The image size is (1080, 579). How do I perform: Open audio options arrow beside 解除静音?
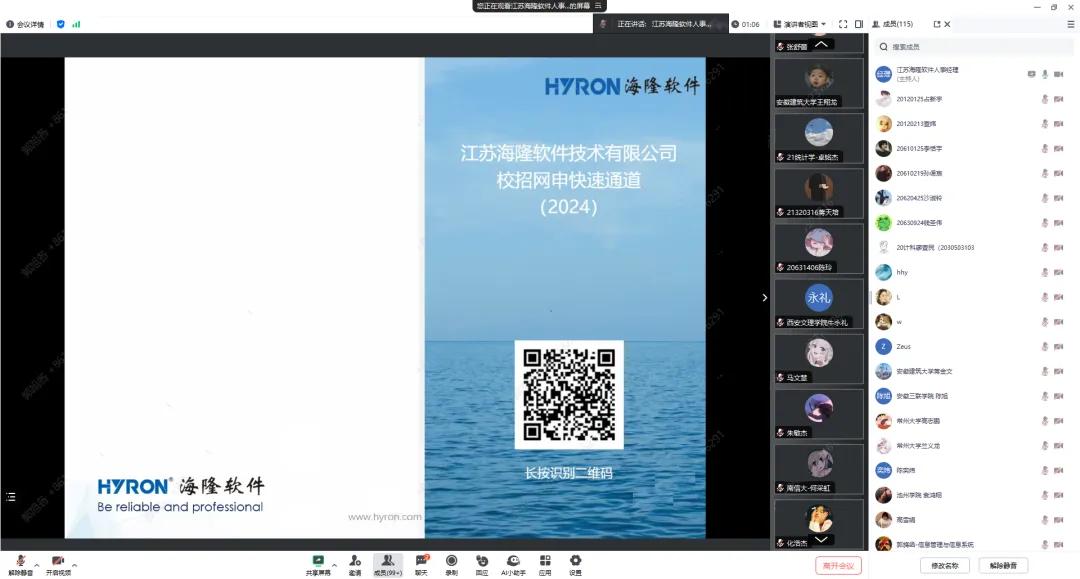[37, 565]
